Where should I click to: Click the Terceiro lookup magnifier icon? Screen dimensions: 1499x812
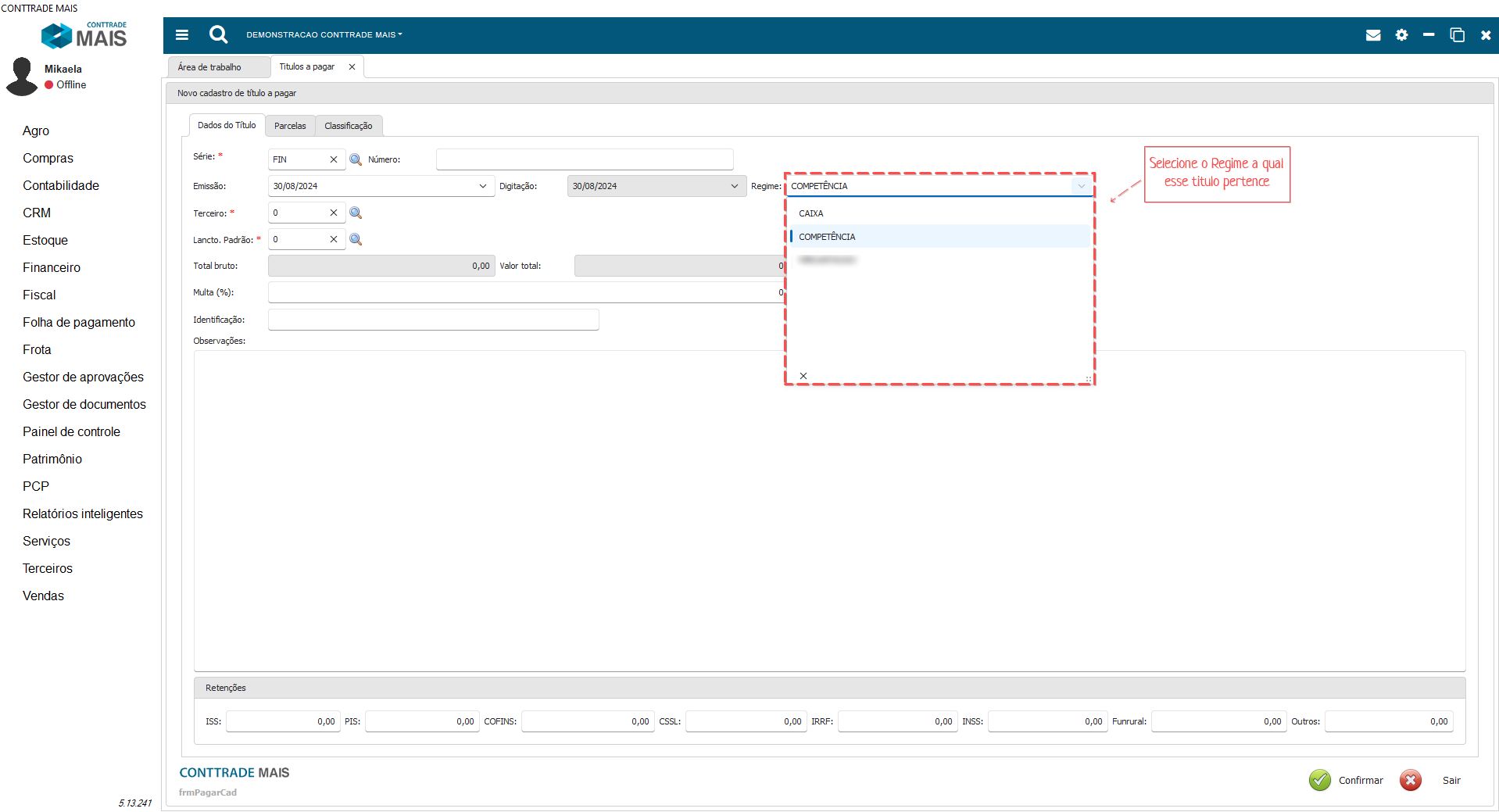[356, 213]
